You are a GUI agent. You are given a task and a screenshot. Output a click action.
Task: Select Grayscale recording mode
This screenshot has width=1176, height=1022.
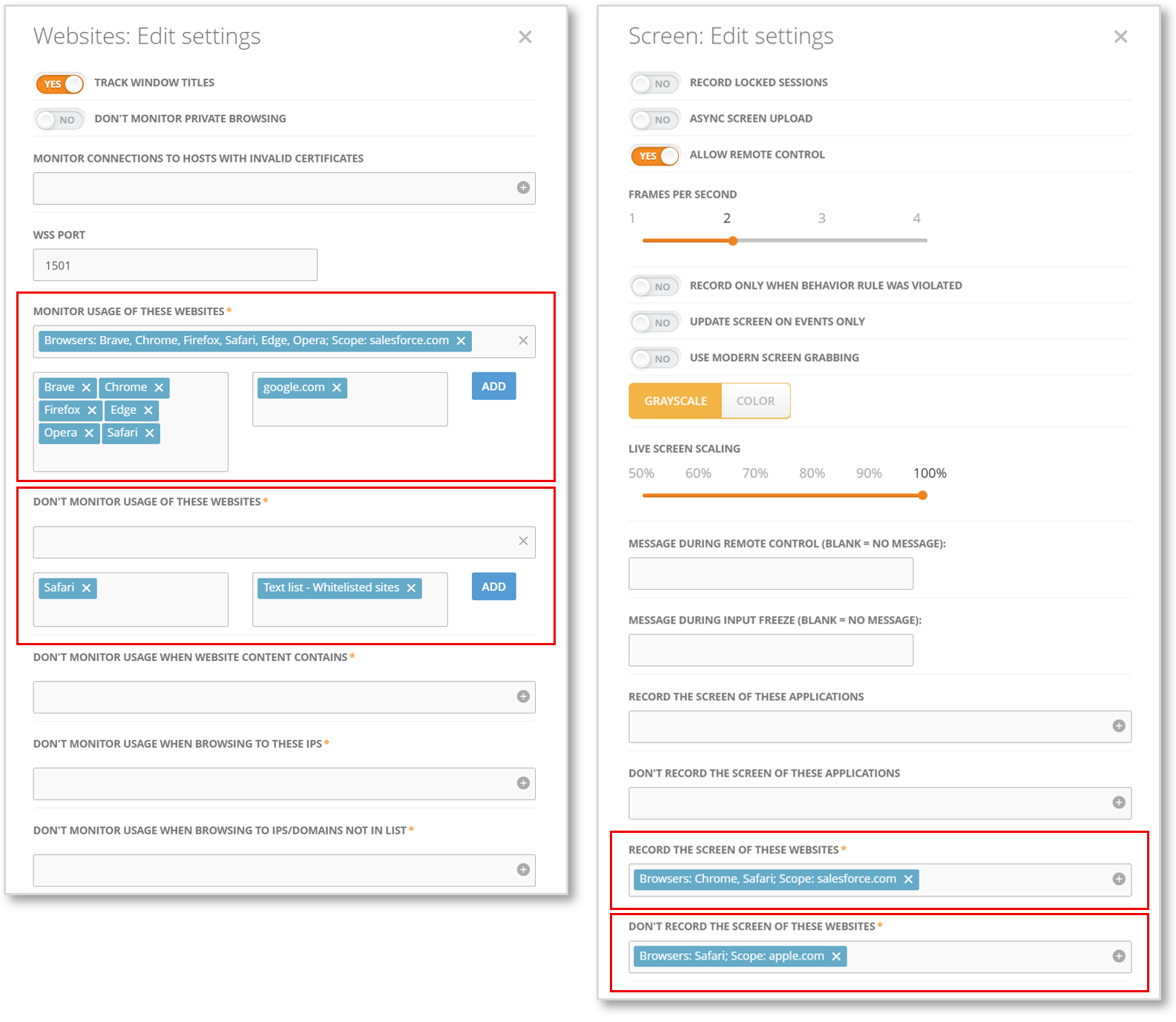tap(675, 401)
